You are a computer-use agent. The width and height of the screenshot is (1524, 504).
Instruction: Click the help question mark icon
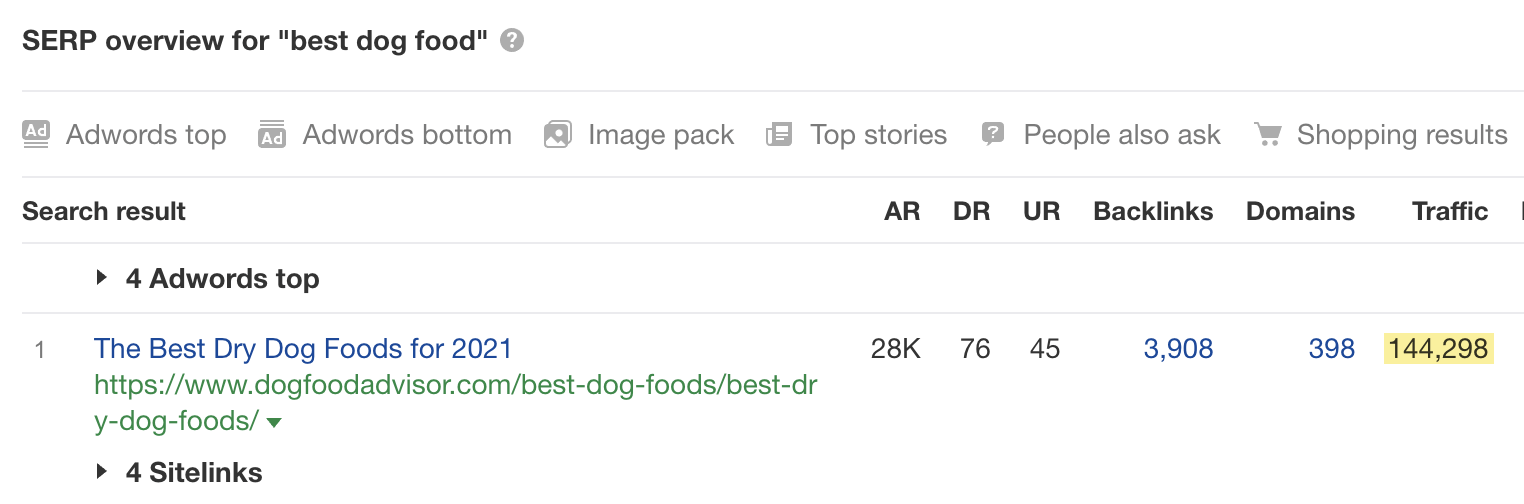coord(512,41)
